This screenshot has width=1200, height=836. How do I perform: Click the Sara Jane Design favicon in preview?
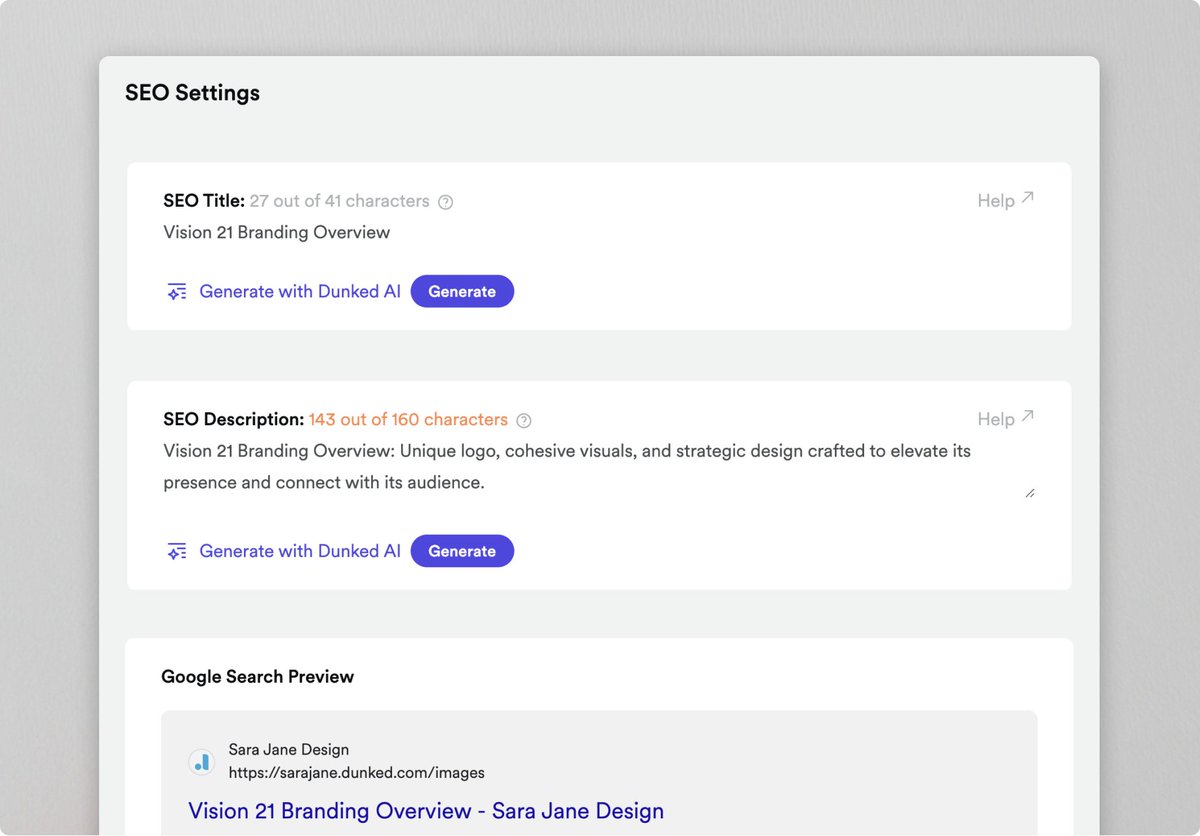click(x=202, y=762)
